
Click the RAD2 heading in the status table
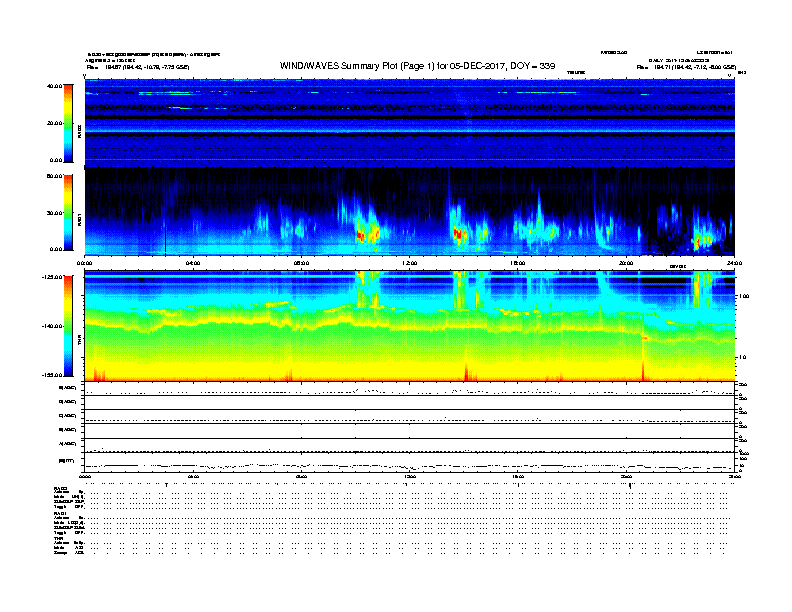coord(61,488)
